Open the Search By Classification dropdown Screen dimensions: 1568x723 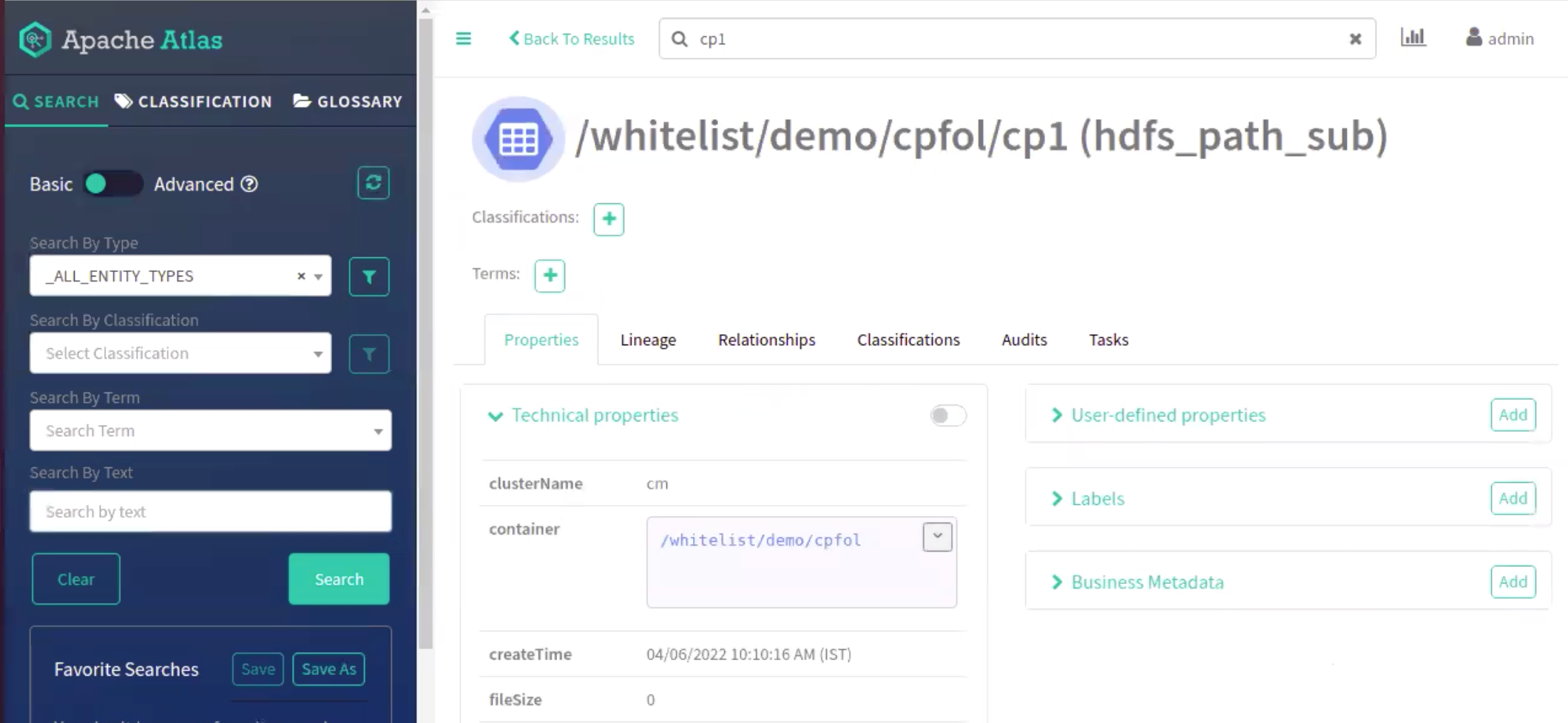[180, 353]
